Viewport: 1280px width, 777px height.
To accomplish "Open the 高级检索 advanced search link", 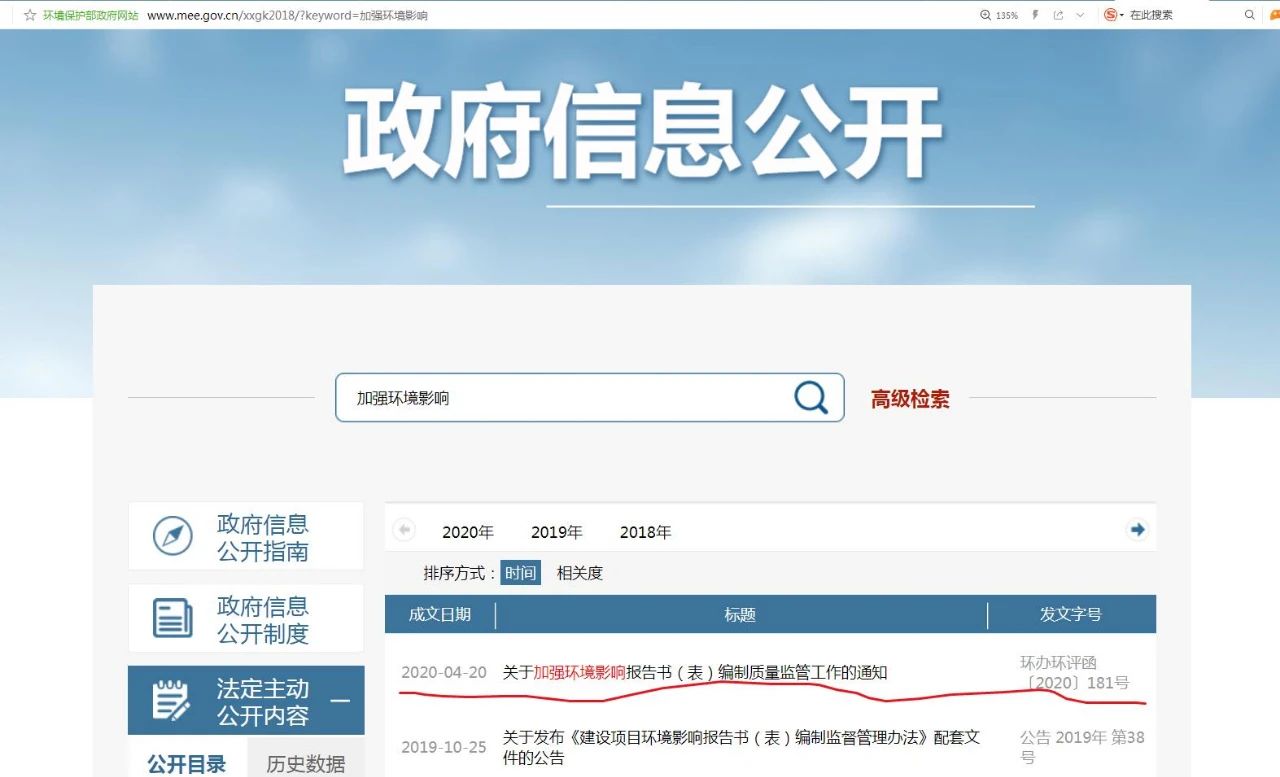I will tap(910, 399).
